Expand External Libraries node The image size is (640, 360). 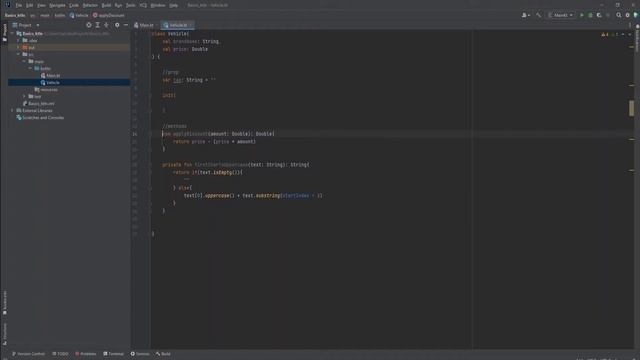point(12,110)
